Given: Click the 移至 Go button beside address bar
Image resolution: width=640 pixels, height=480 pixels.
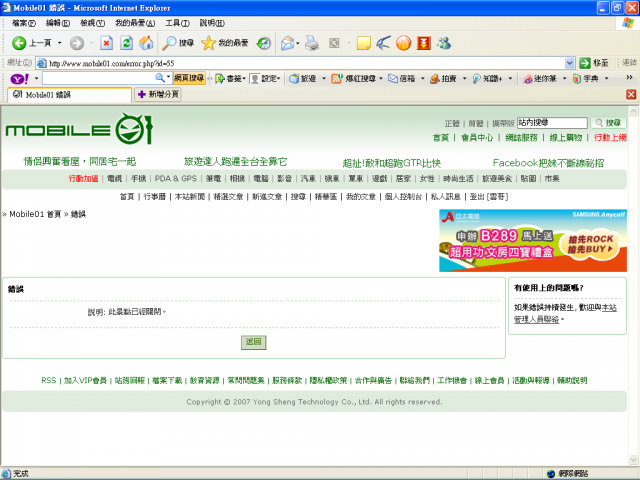Looking at the screenshot, I should pyautogui.click(x=594, y=63).
